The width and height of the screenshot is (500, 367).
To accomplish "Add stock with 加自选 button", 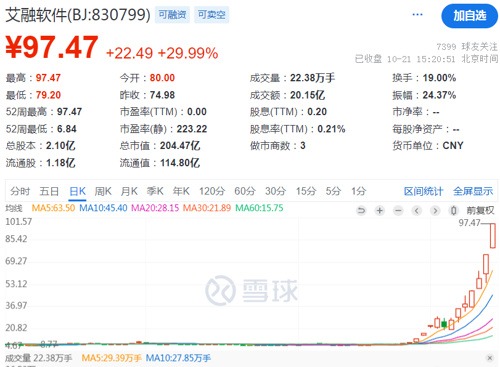I will (469, 16).
